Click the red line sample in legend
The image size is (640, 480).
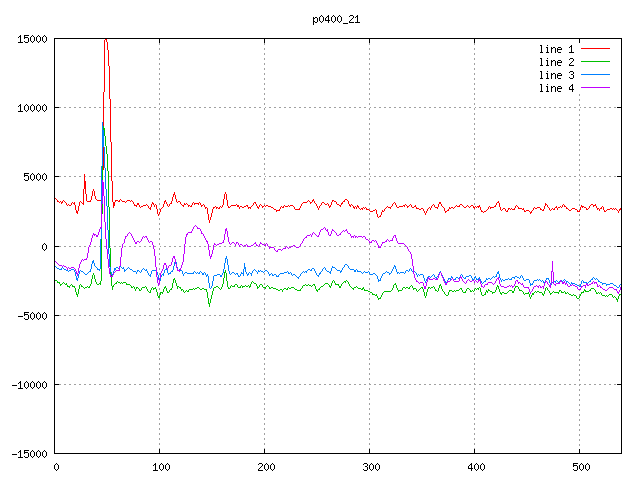596,48
